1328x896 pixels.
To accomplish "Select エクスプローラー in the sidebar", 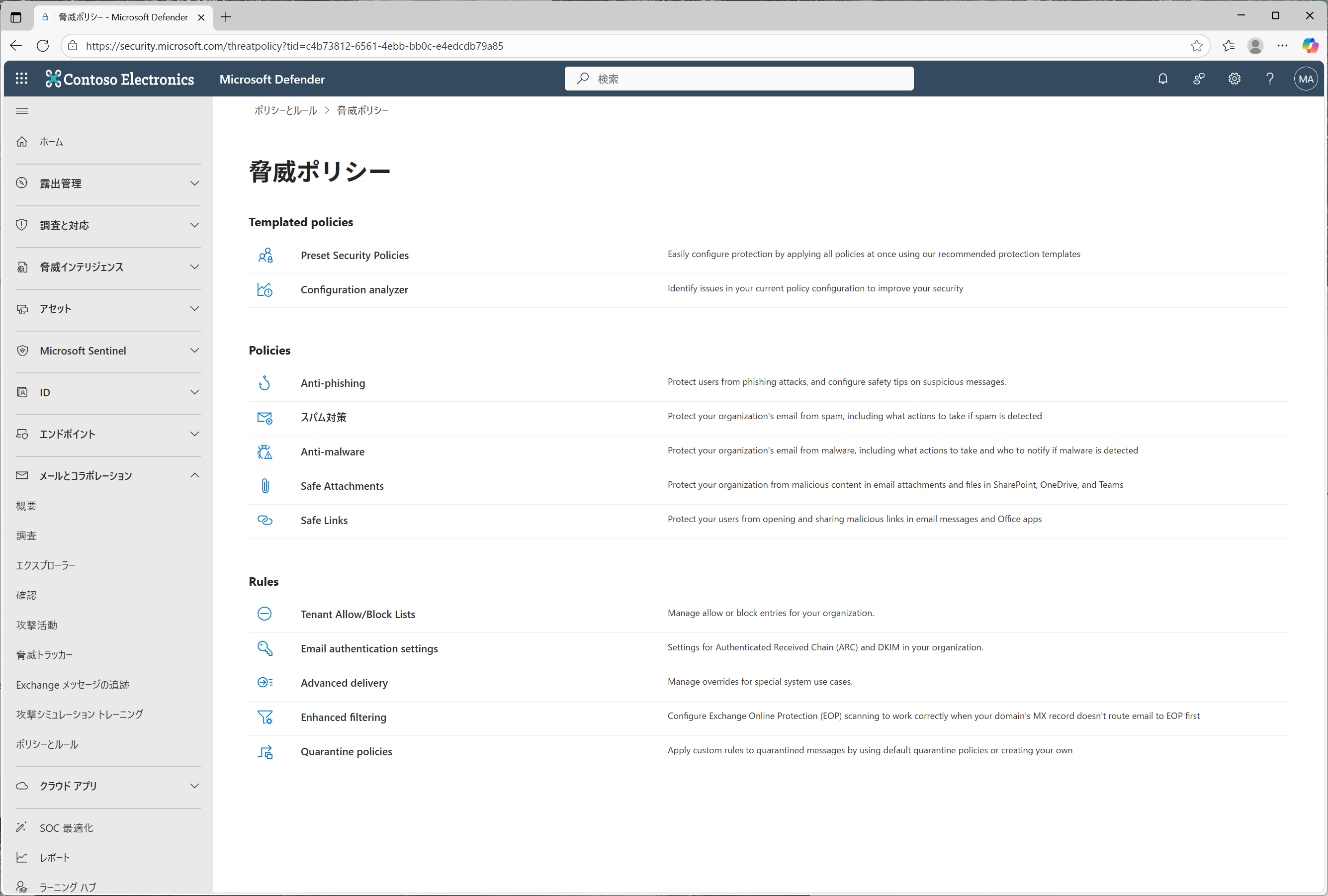I will tap(45, 565).
